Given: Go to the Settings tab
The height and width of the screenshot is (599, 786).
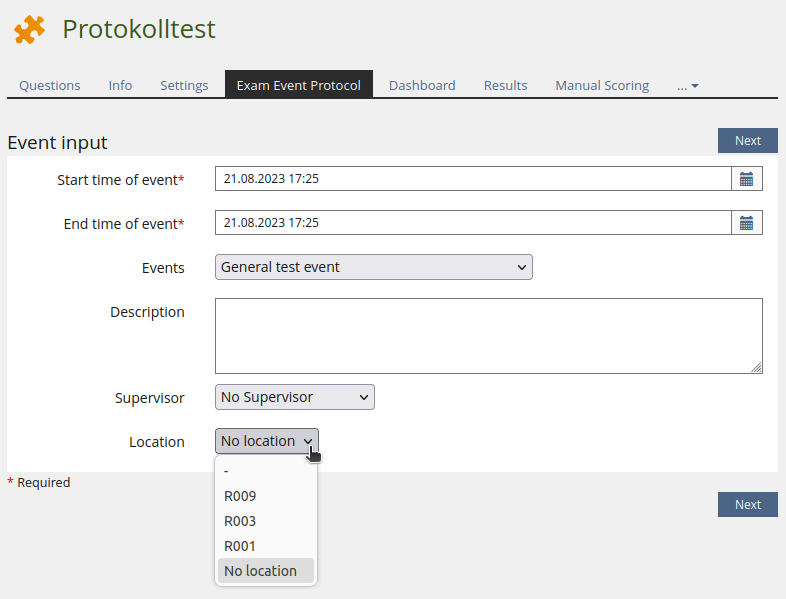Looking at the screenshot, I should coord(184,86).
